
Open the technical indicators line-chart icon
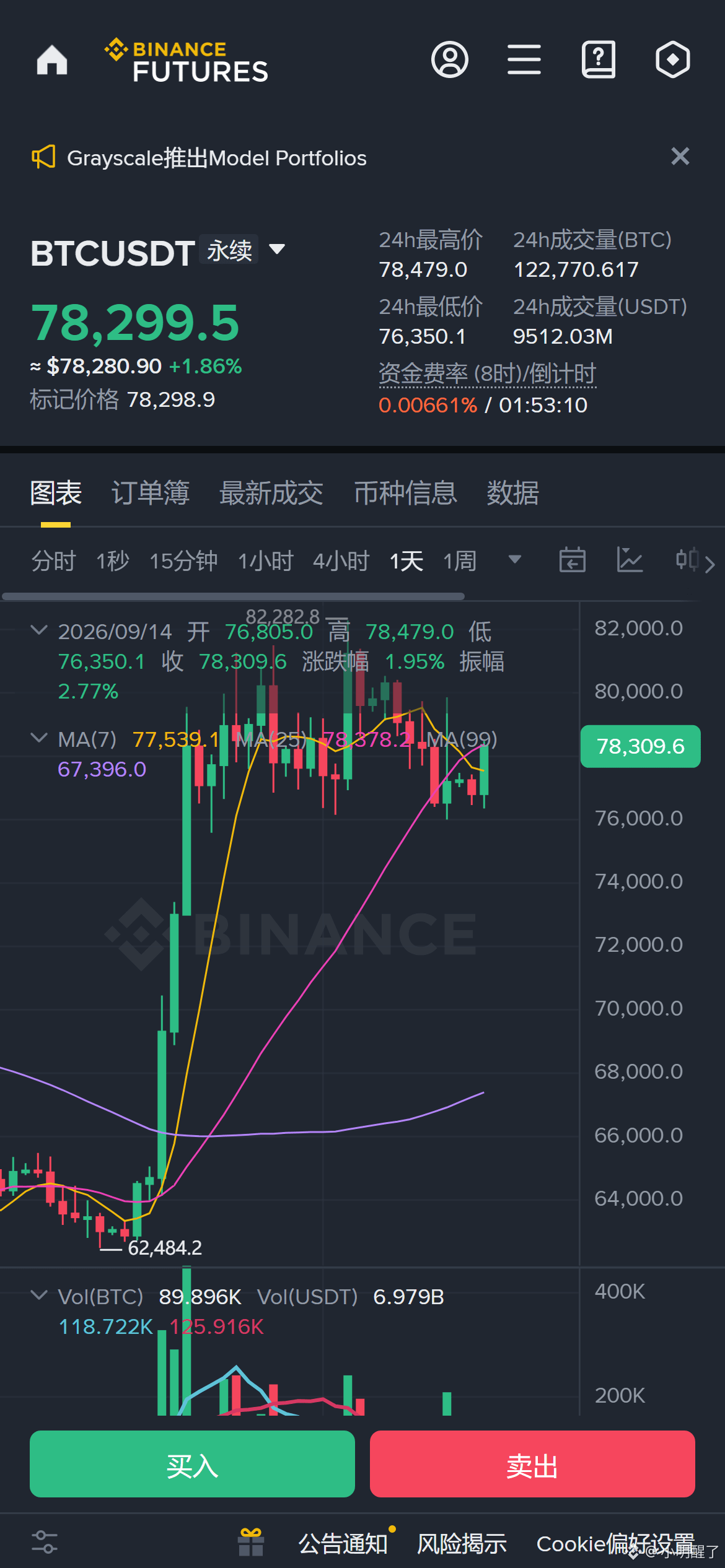630,560
